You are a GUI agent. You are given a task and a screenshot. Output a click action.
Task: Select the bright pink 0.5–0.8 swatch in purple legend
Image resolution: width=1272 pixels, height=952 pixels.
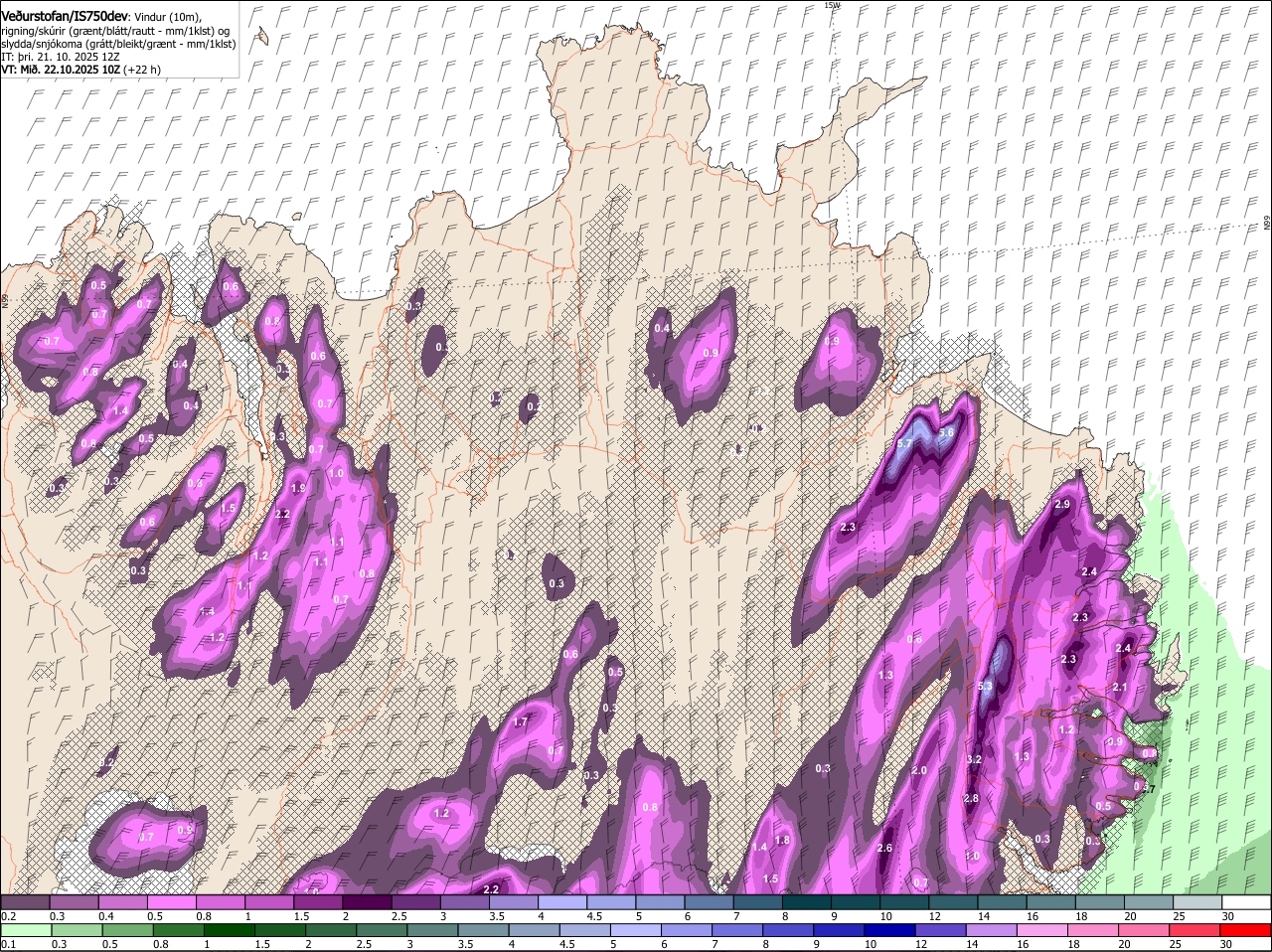click(171, 901)
